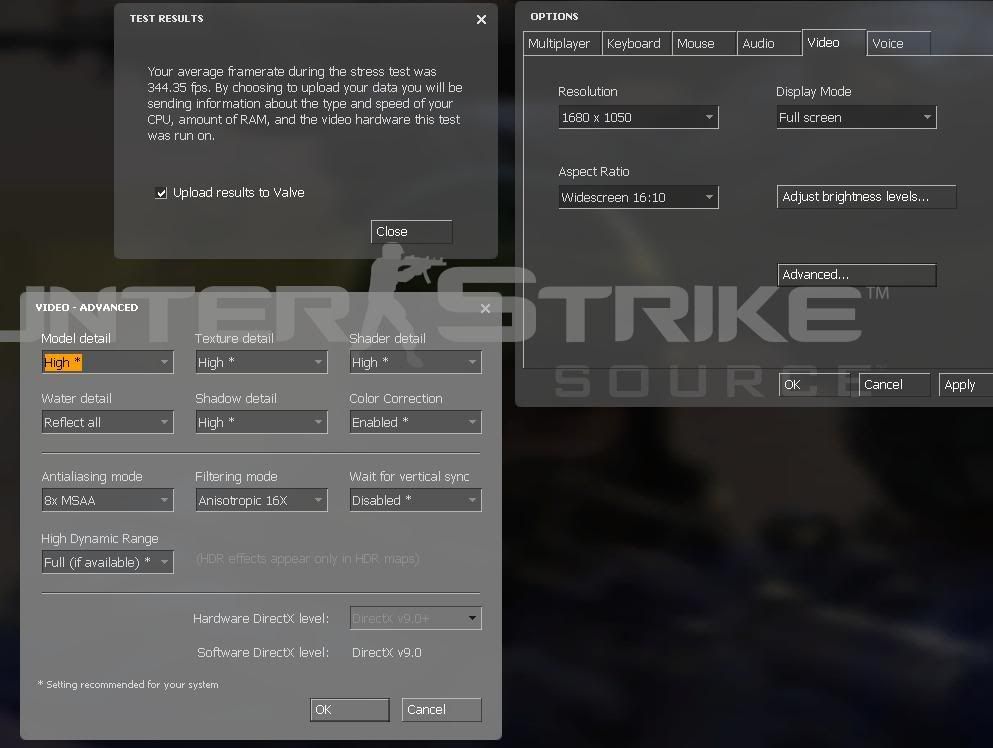Image resolution: width=993 pixels, height=748 pixels.
Task: Close the Test Results dialog
Action: click(481, 20)
